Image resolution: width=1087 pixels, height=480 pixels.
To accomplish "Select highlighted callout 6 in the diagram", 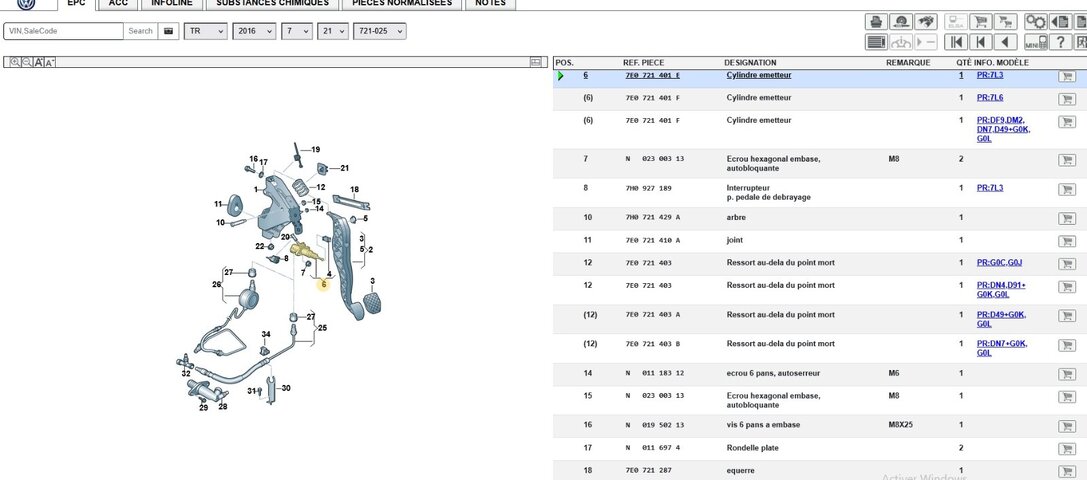I will [x=323, y=284].
